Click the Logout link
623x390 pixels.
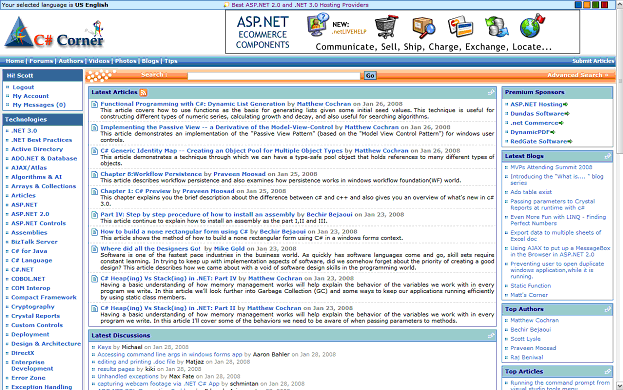tap(23, 87)
